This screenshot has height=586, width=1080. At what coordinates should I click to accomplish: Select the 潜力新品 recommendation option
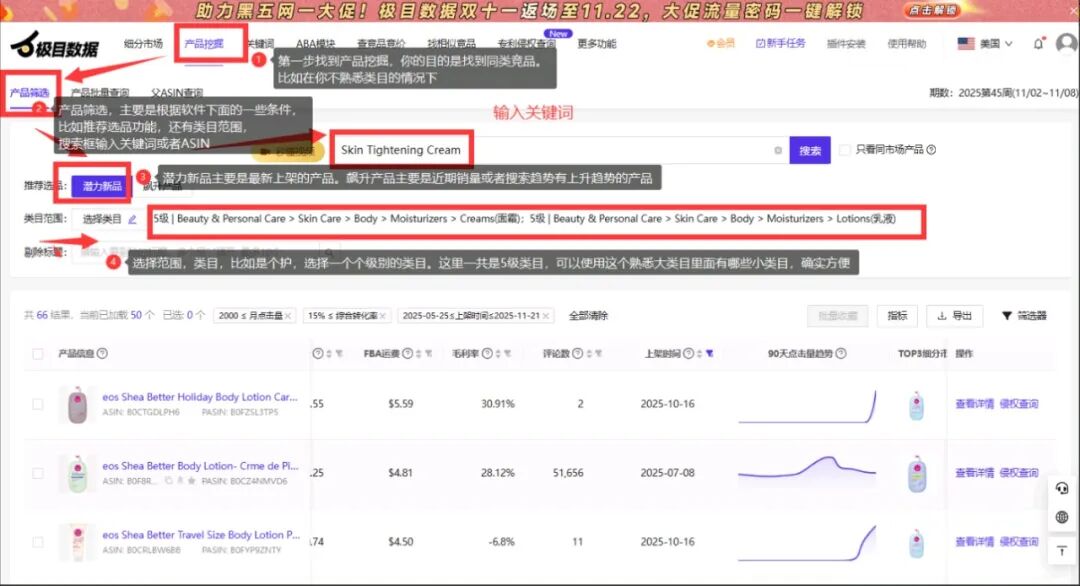tap(102, 186)
